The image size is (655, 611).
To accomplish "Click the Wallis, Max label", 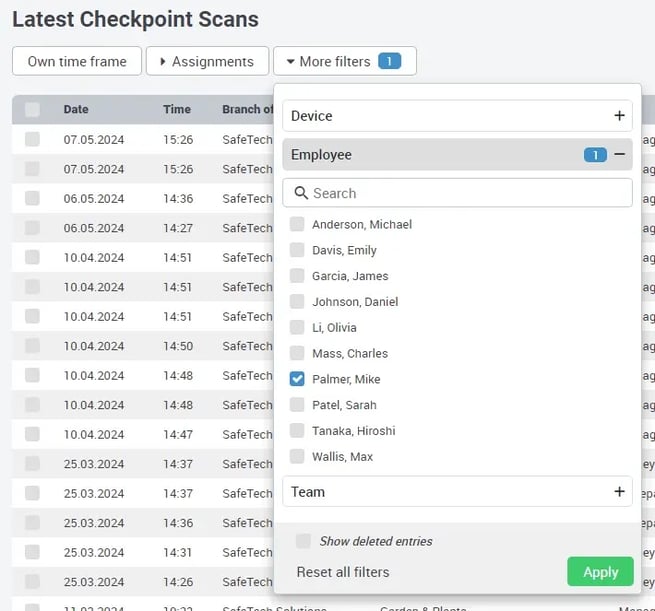I will [x=342, y=457].
